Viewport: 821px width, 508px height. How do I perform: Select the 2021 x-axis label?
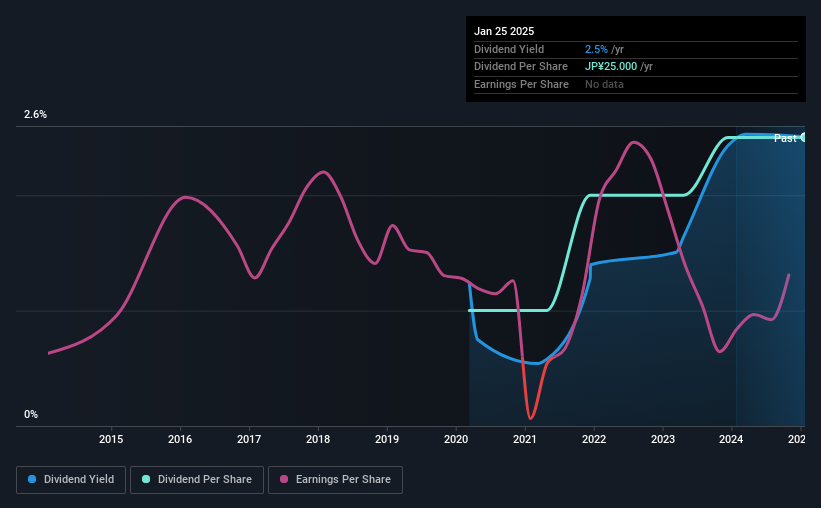[x=525, y=439]
